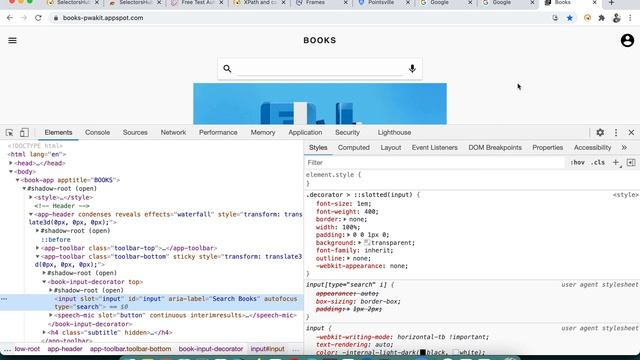Viewport: 640px width, 360px height.
Task: Expand the style element node
Action: pos(31,197)
